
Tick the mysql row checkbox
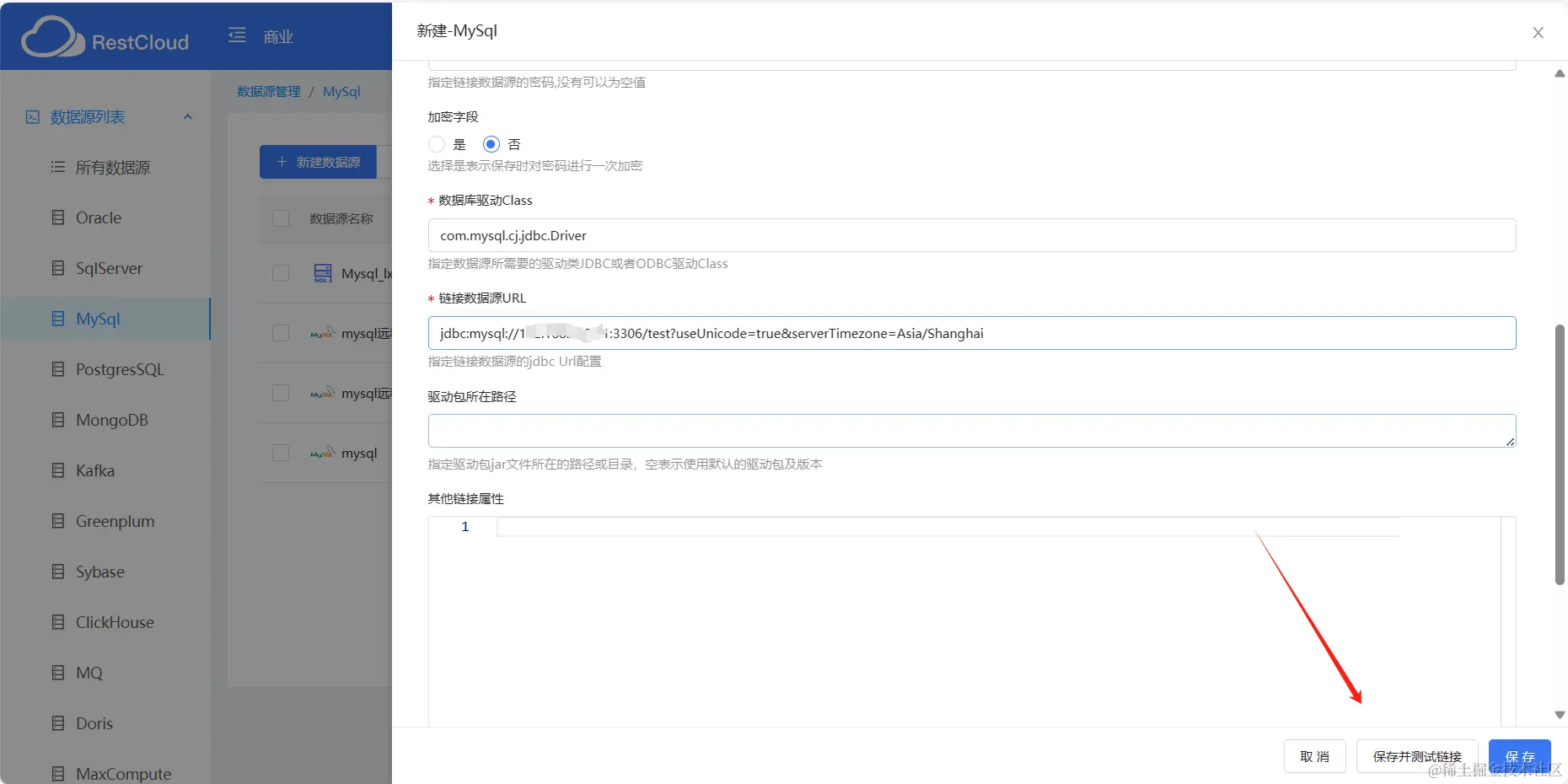[281, 453]
